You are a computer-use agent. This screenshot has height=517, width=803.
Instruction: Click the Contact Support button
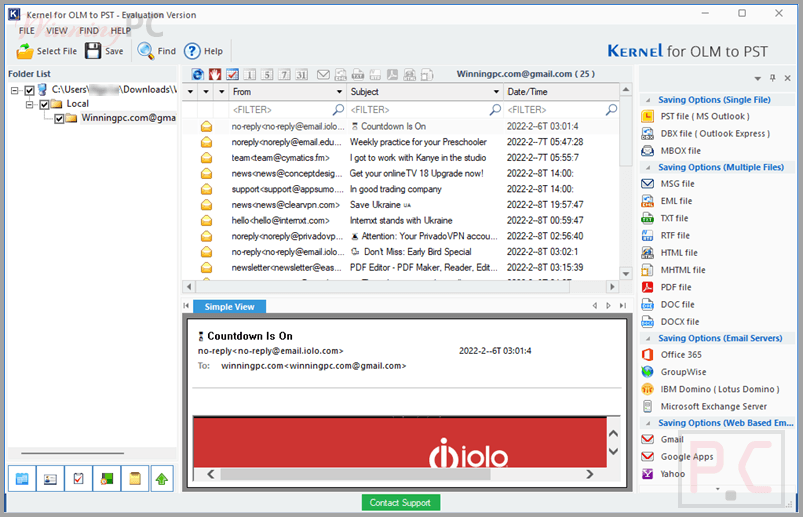tap(400, 503)
